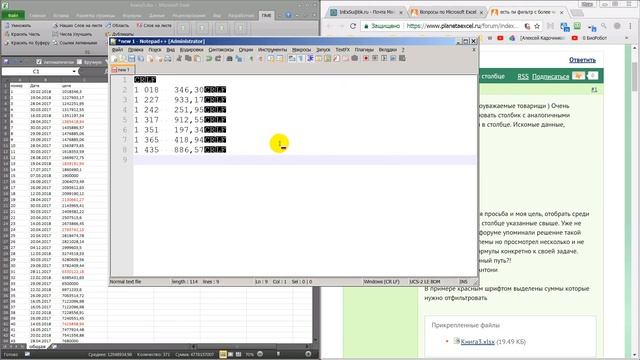
Task: Open the TextFX menu in Notepad++
Action: pyautogui.click(x=342, y=49)
